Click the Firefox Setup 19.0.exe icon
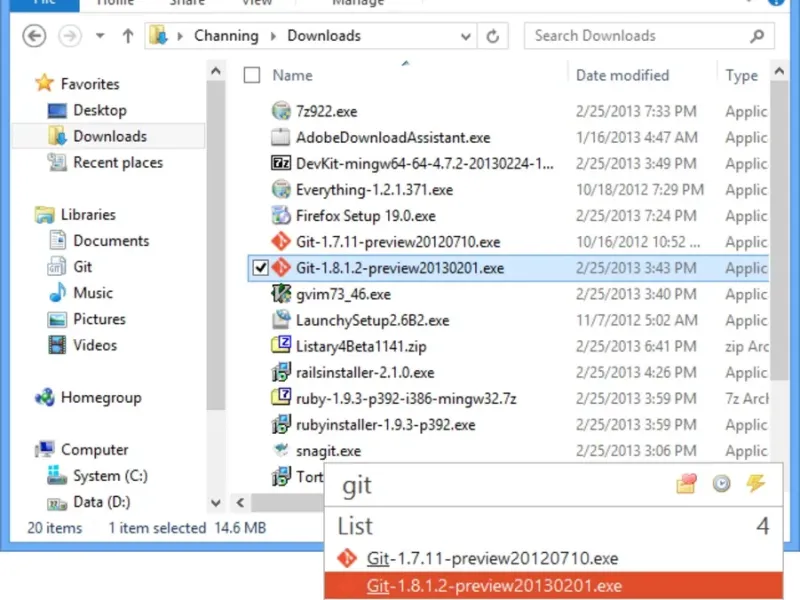 pos(281,215)
